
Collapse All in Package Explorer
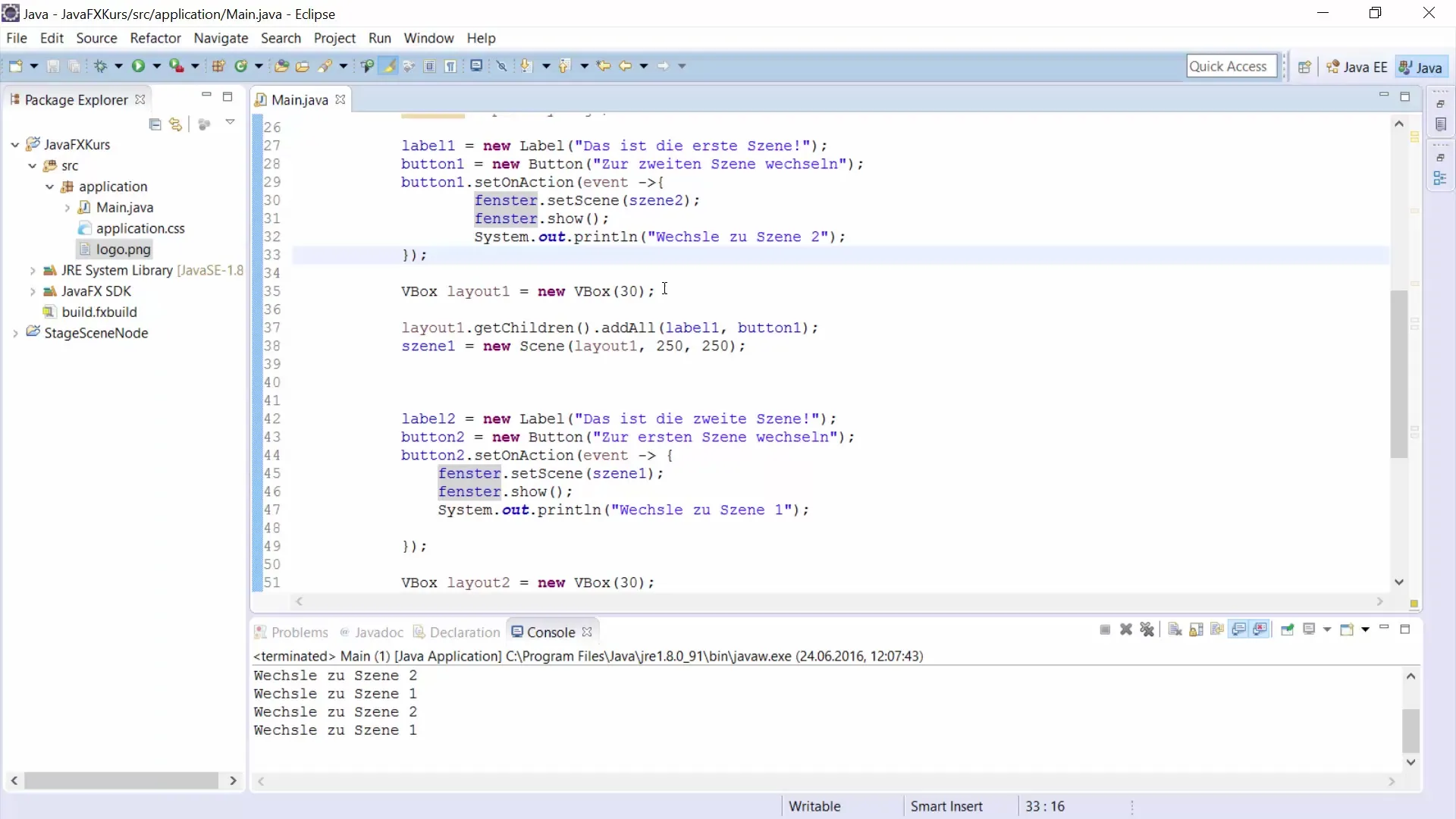click(155, 124)
